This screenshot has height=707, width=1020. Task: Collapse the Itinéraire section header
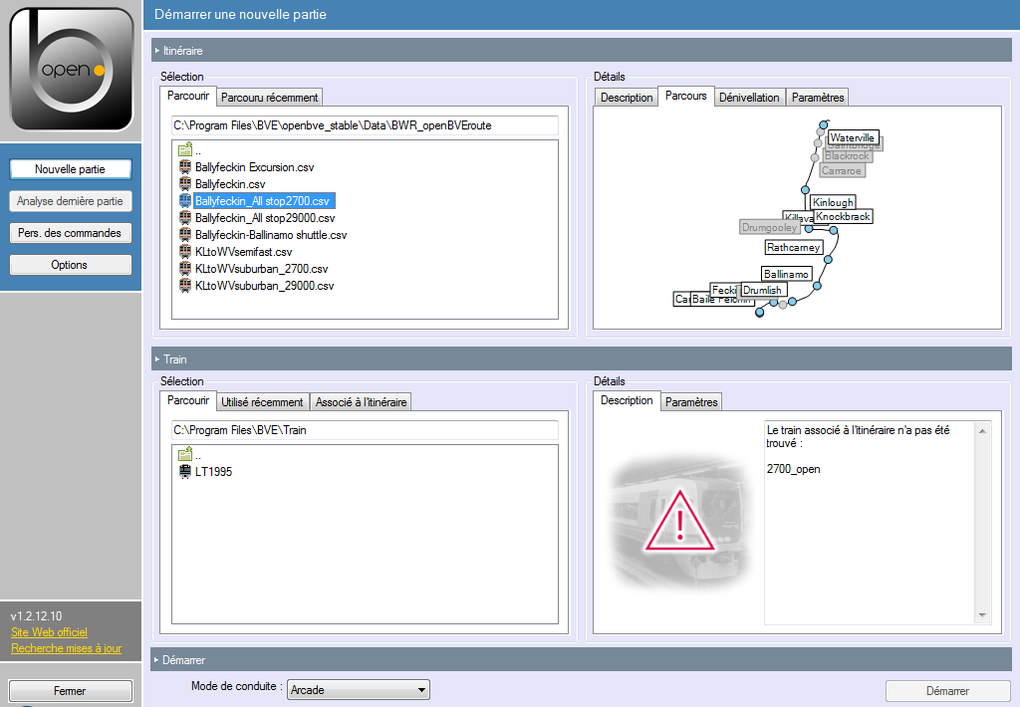tap(581, 50)
